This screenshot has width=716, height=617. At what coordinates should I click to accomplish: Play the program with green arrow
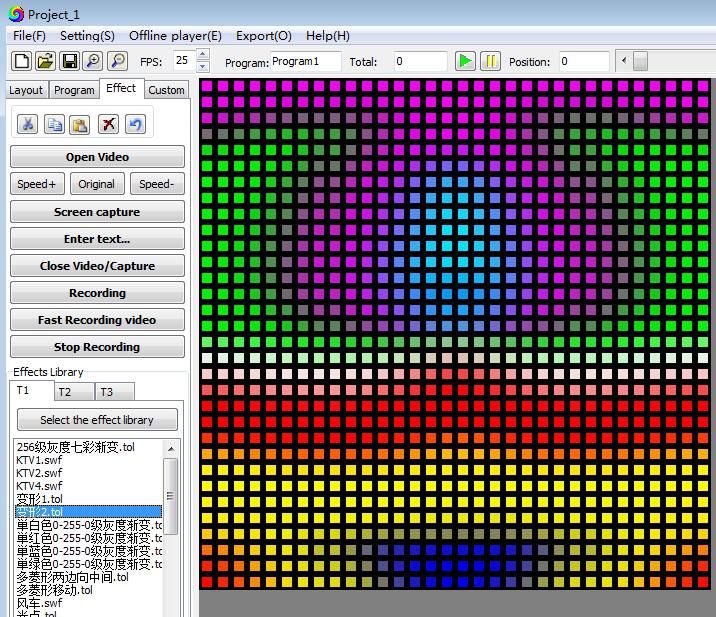click(465, 61)
